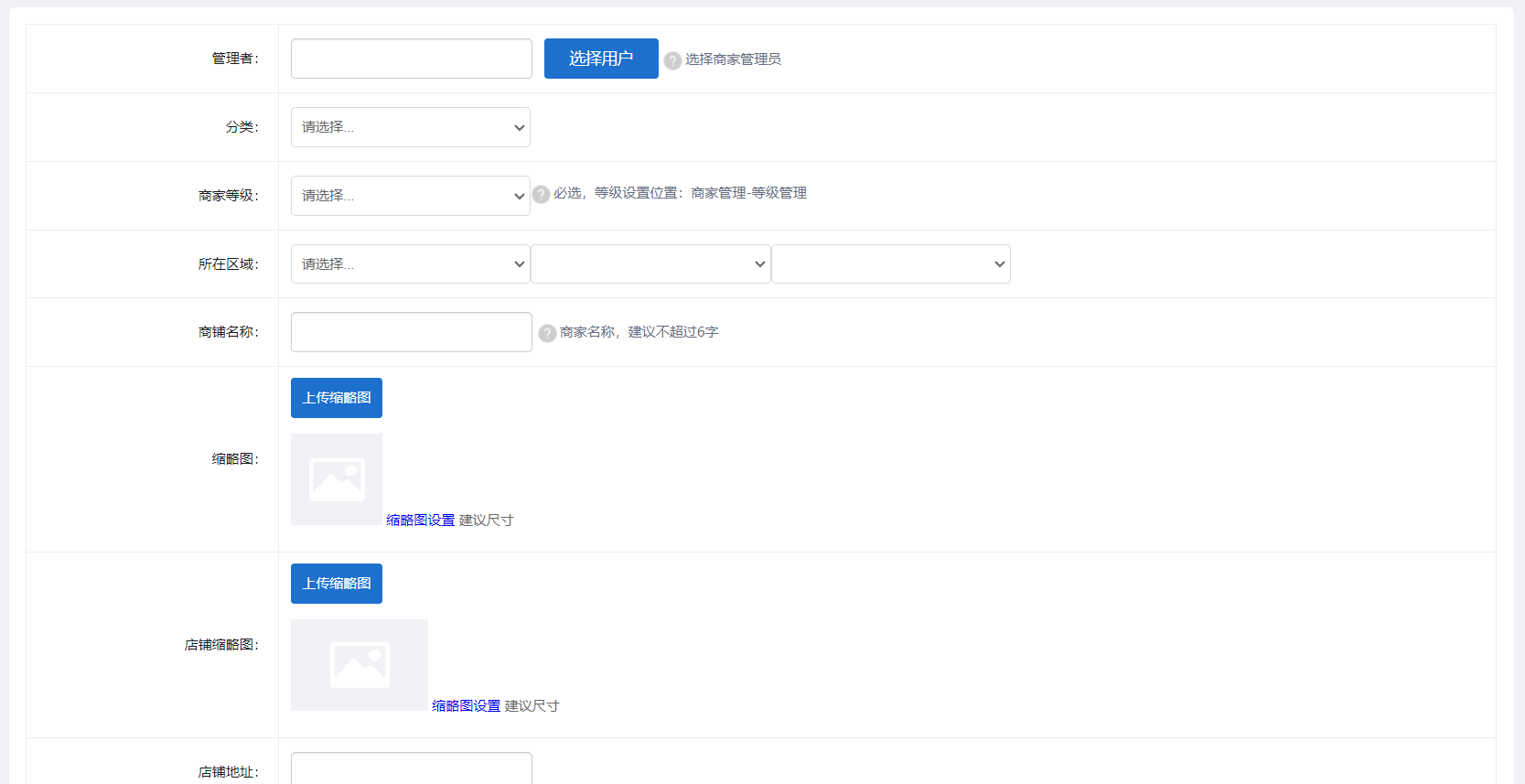Click 上传缩略图 button in the 缩略图 row
This screenshot has height=784, width=1525.
tap(337, 398)
